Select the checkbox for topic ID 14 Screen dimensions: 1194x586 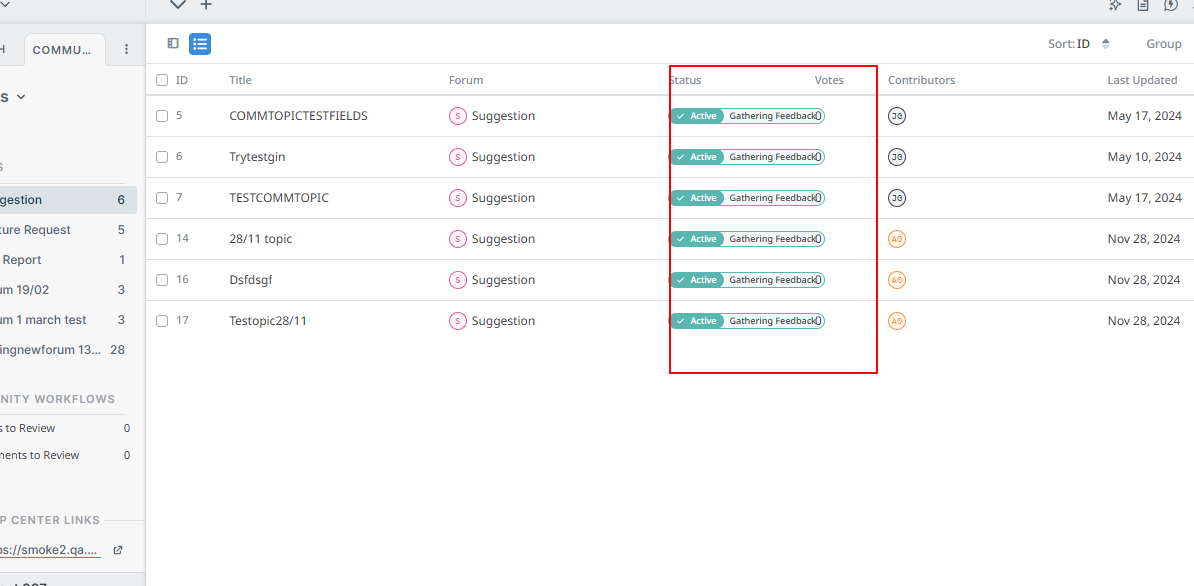point(162,239)
